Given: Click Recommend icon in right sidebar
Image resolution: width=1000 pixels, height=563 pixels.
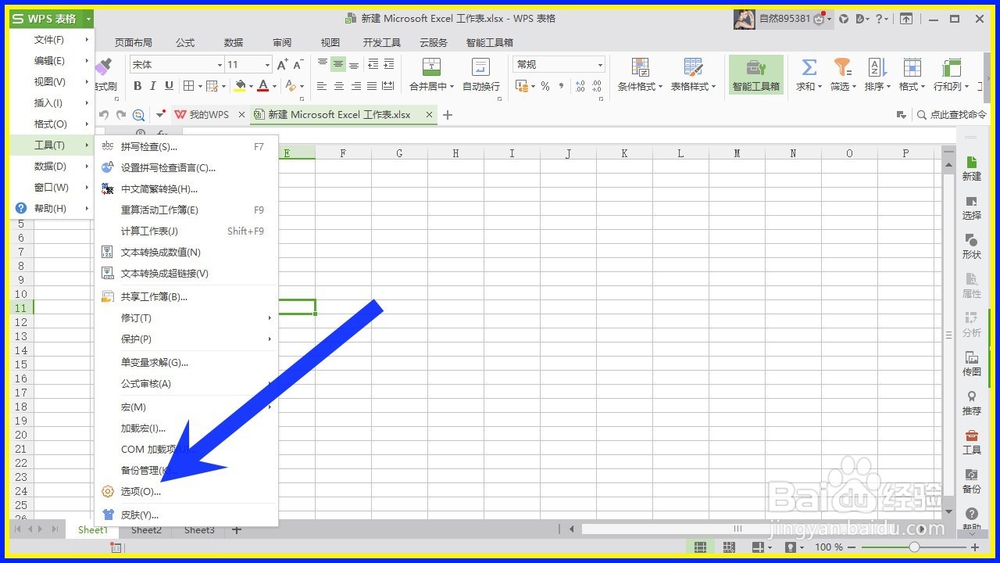Looking at the screenshot, I should click(971, 403).
